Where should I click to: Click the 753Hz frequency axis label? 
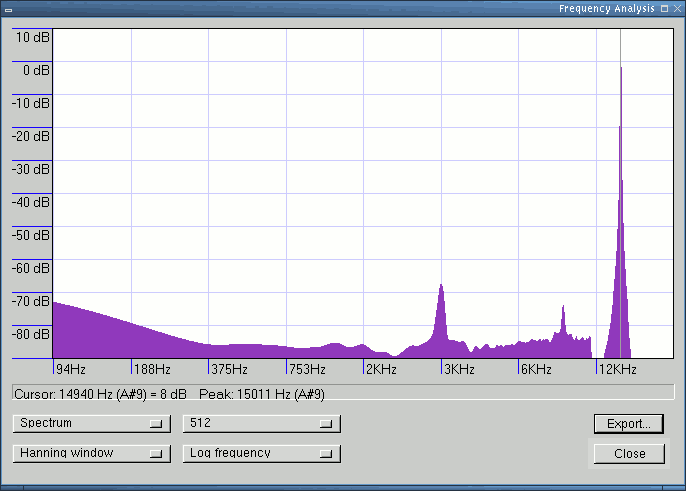305,369
